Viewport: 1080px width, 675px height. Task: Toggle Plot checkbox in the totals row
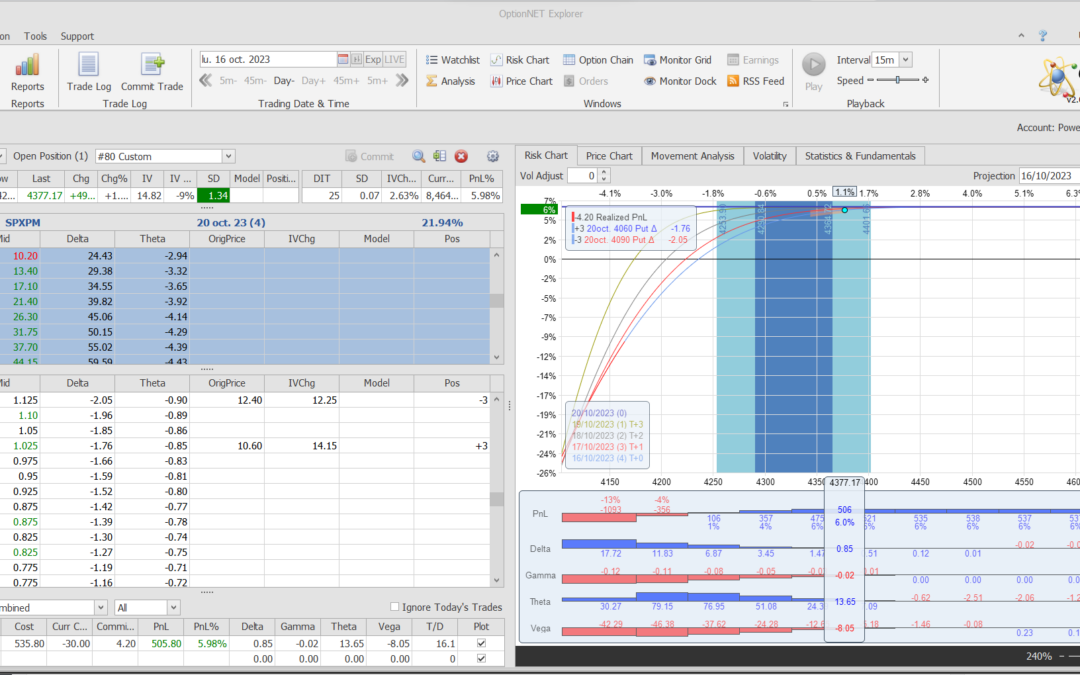482,660
